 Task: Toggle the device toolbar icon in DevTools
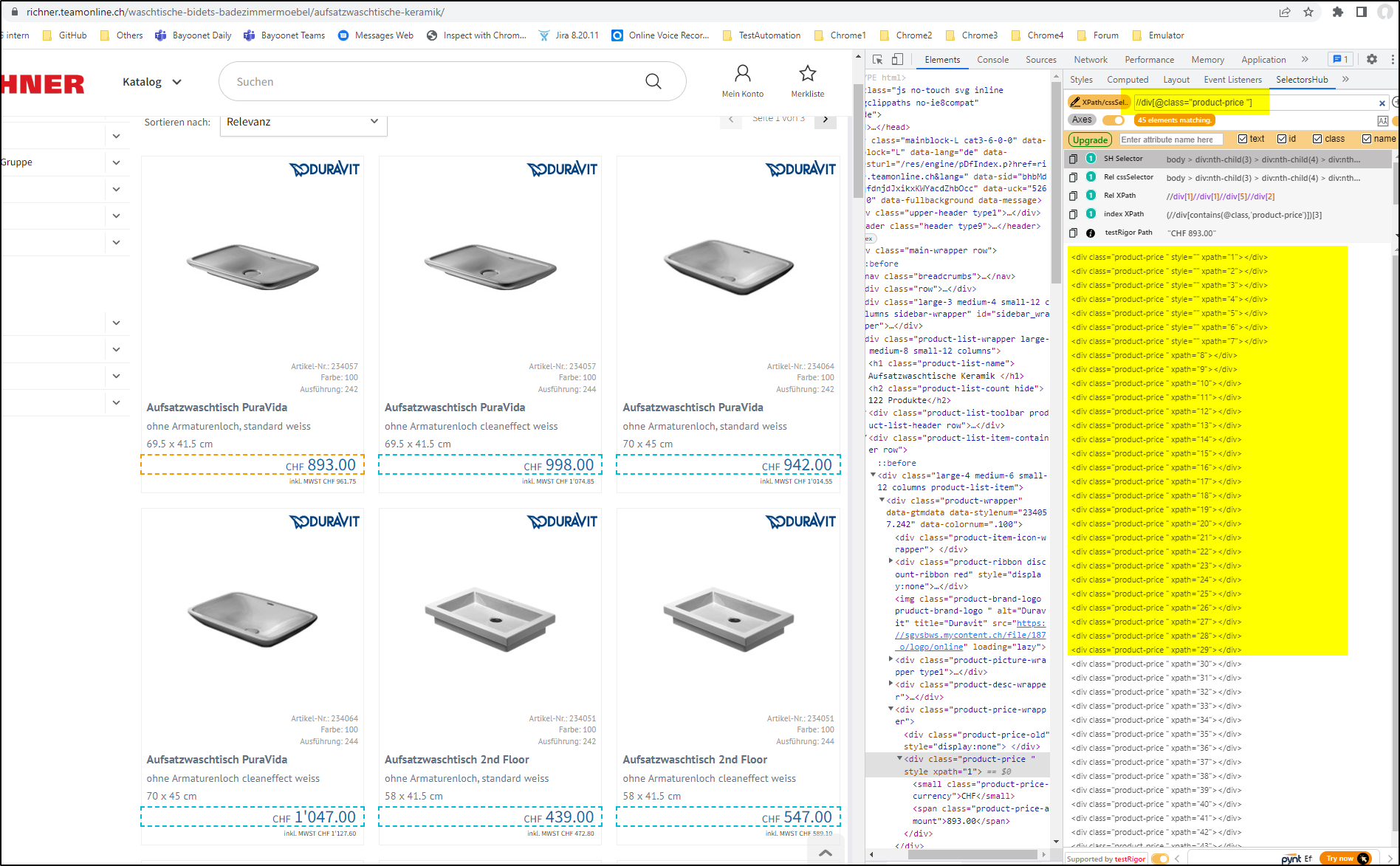coord(897,60)
